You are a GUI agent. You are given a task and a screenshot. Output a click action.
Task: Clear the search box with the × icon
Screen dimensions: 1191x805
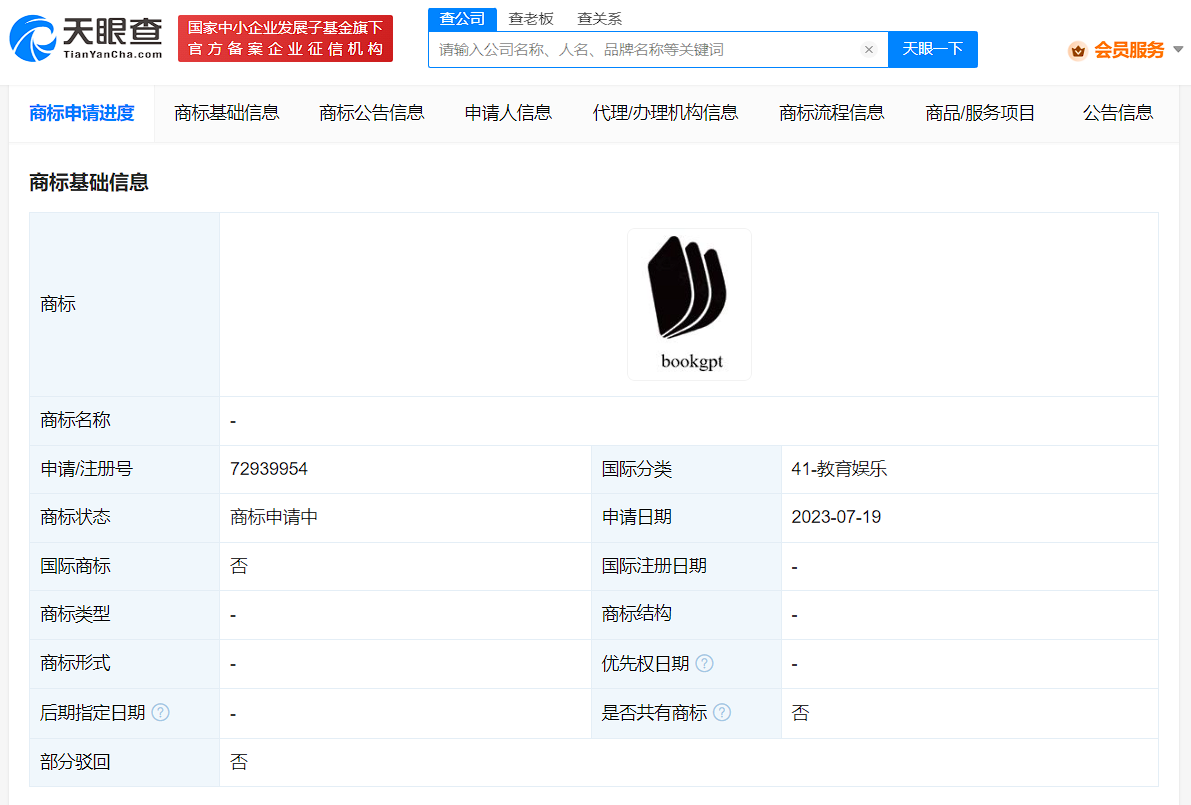[868, 49]
